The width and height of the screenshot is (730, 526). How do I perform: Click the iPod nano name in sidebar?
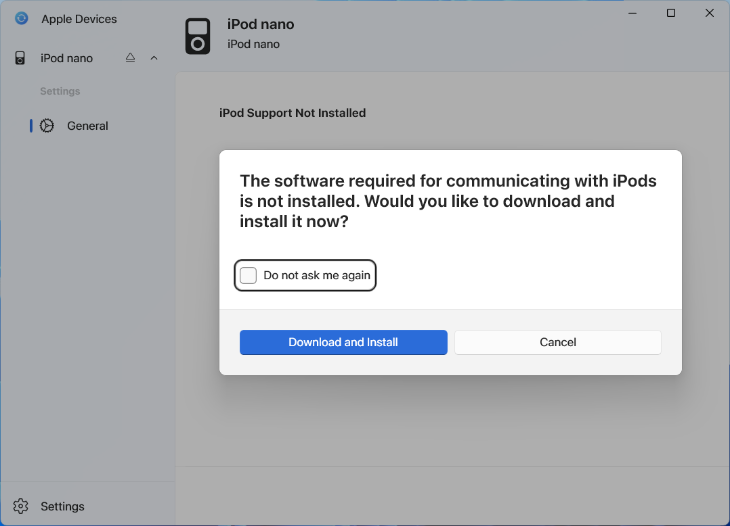coord(67,58)
